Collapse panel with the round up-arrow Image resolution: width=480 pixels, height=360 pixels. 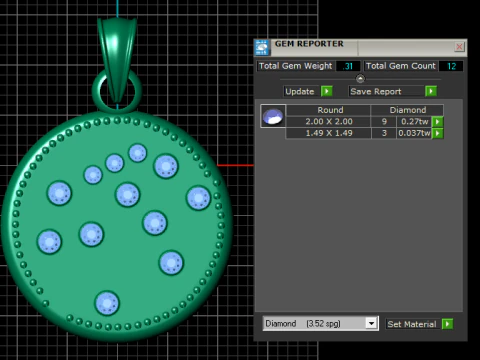pos(360,79)
